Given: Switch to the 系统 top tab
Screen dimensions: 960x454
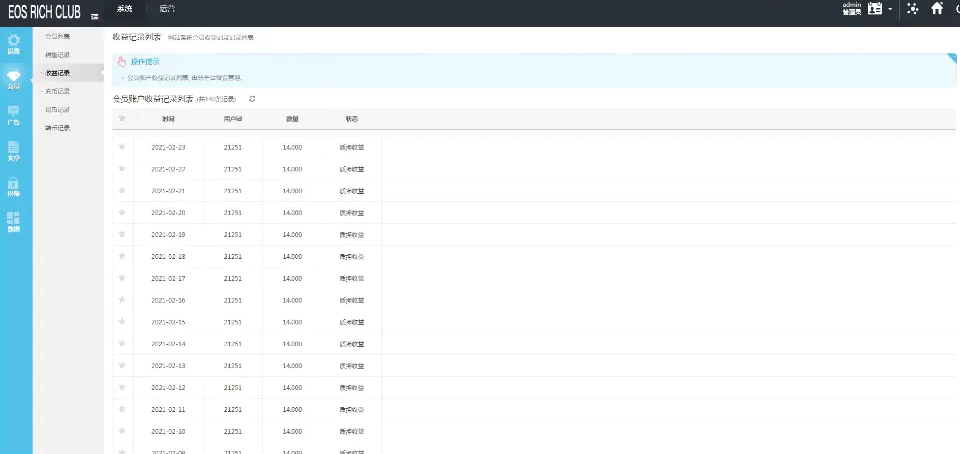Looking at the screenshot, I should click(x=124, y=8).
